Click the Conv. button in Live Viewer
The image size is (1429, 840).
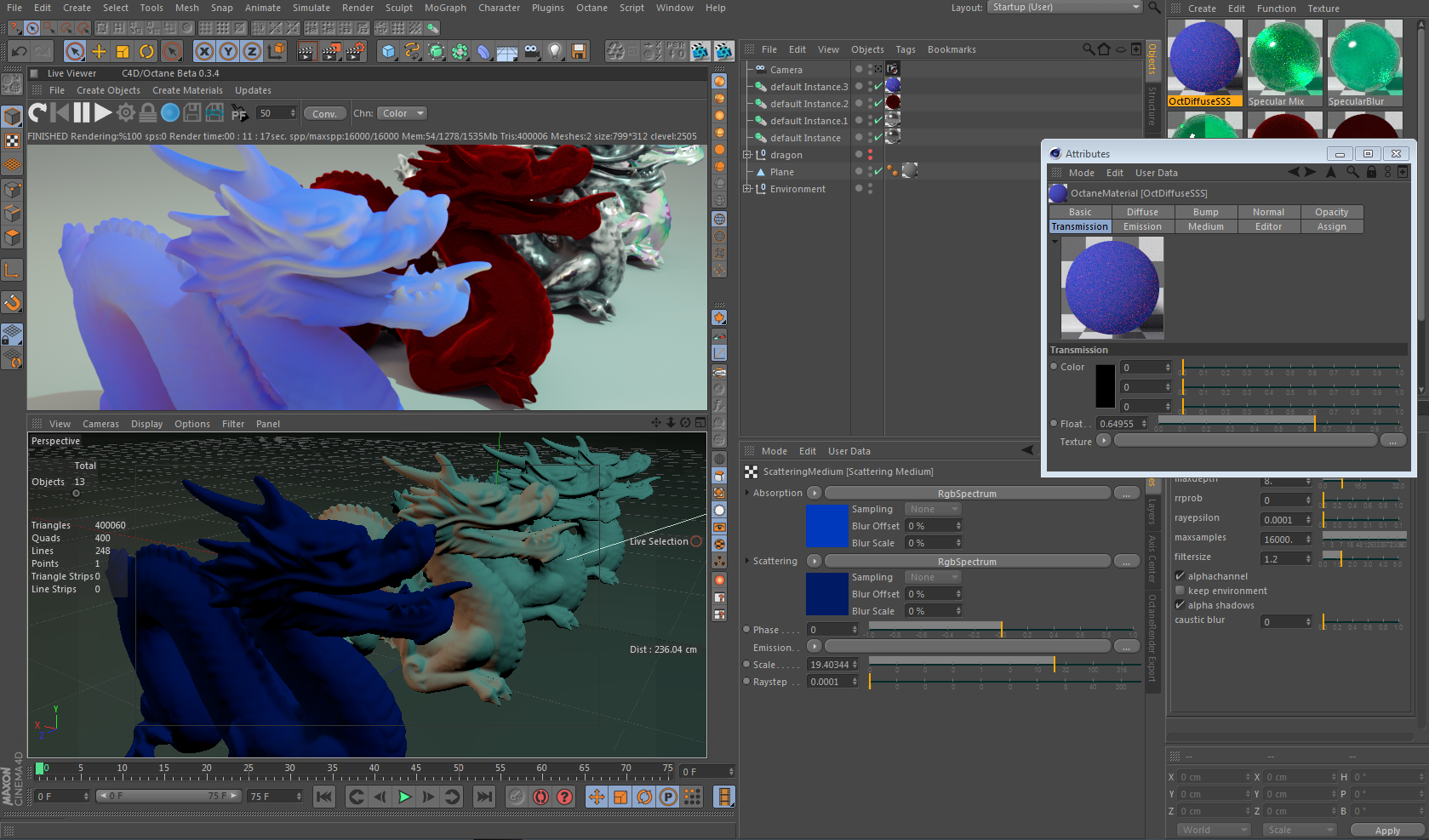[x=324, y=113]
